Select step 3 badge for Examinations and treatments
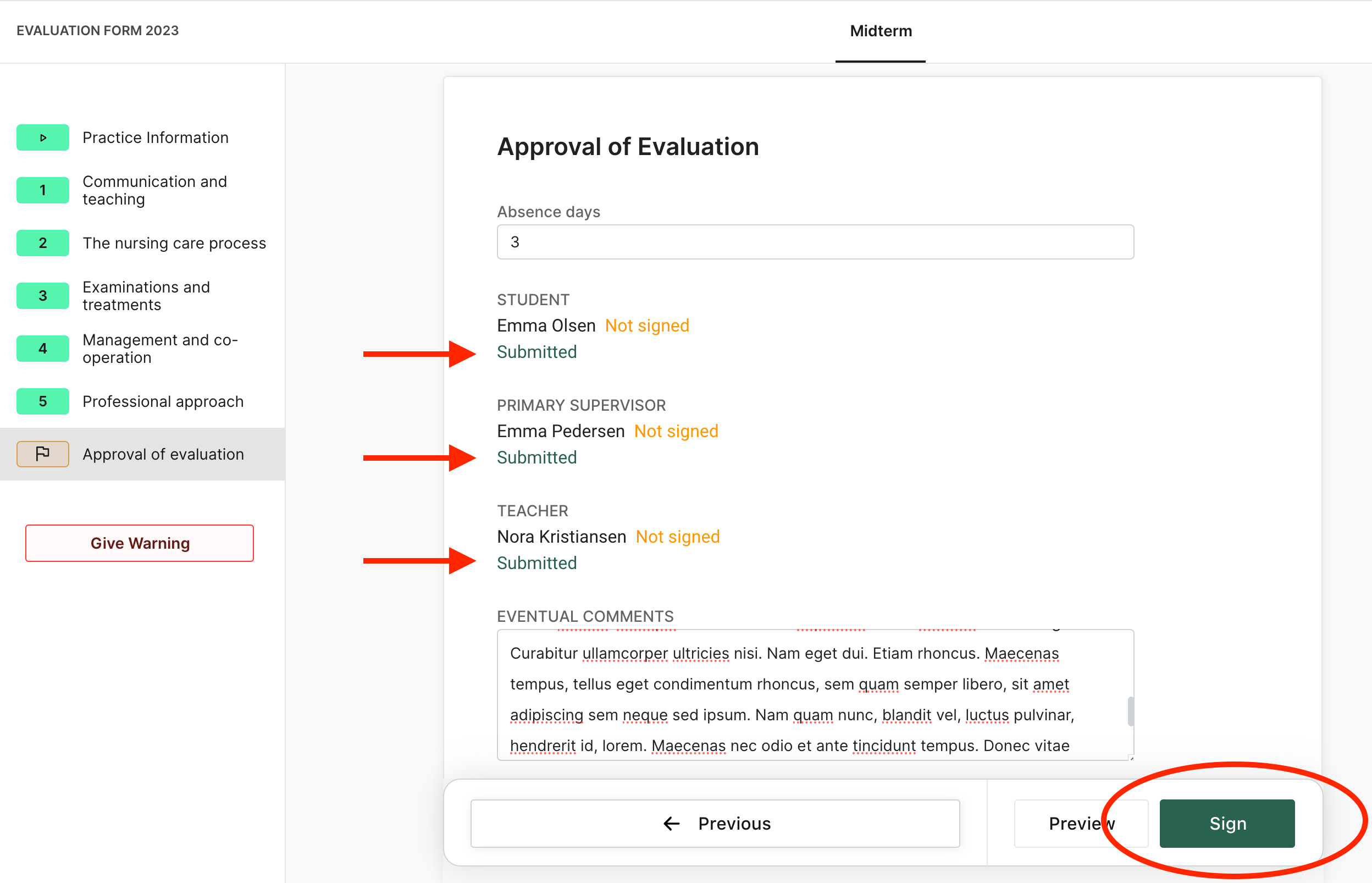1372x883 pixels. pyautogui.click(x=43, y=296)
